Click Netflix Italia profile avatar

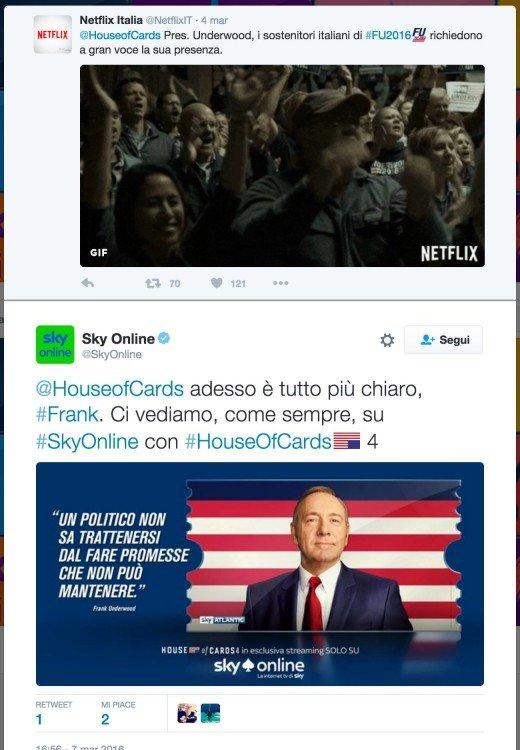pos(53,34)
